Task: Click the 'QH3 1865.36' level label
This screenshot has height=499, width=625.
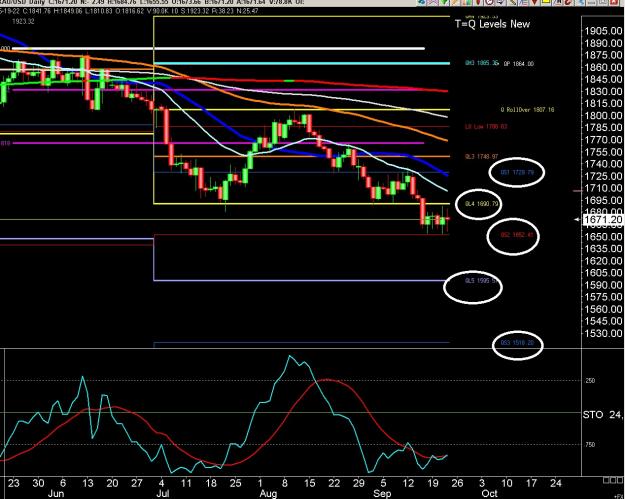Action: click(482, 63)
